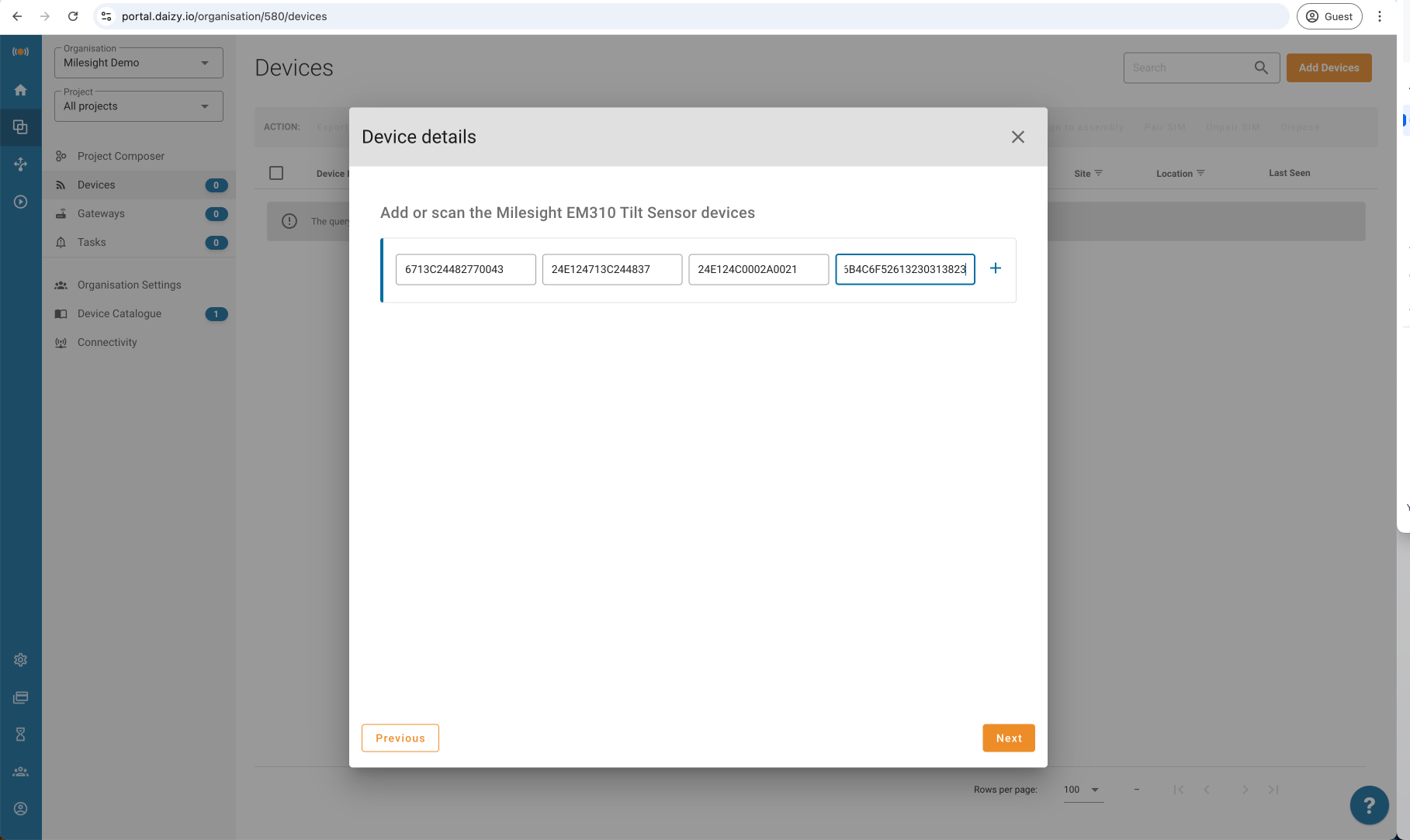Viewport: 1410px width, 840px height.
Task: Open the network hub icon in left rail
Action: pos(21,164)
